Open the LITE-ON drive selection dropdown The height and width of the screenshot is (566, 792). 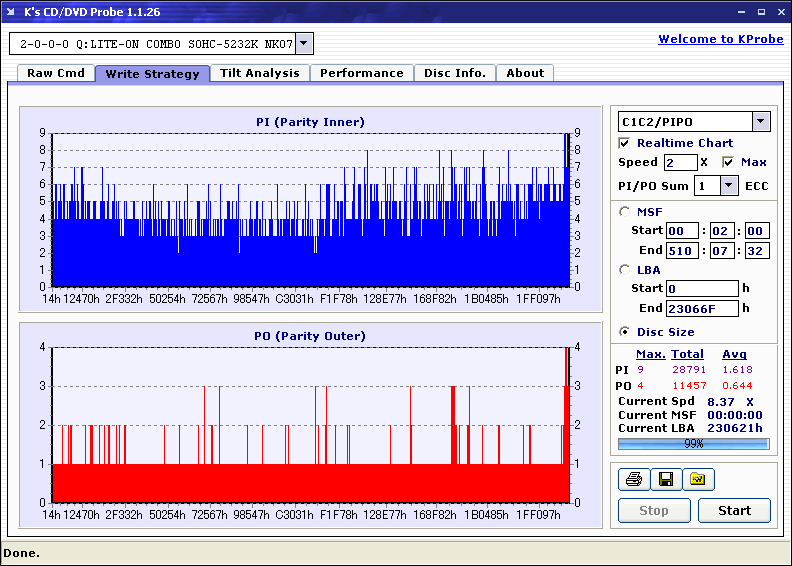304,44
